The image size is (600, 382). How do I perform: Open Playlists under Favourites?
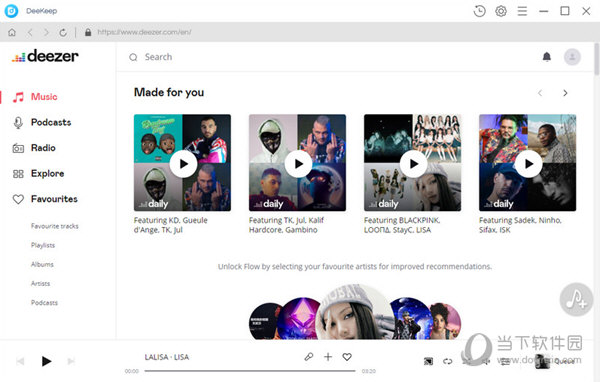[43, 245]
